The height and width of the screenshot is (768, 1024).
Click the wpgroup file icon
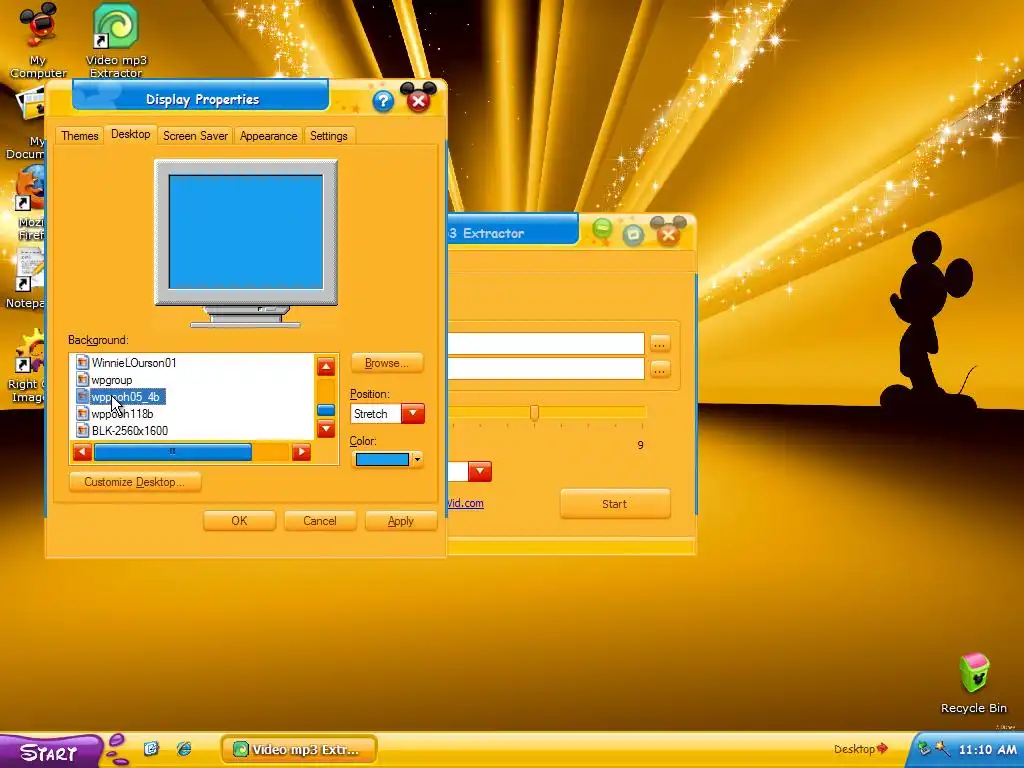click(82, 379)
